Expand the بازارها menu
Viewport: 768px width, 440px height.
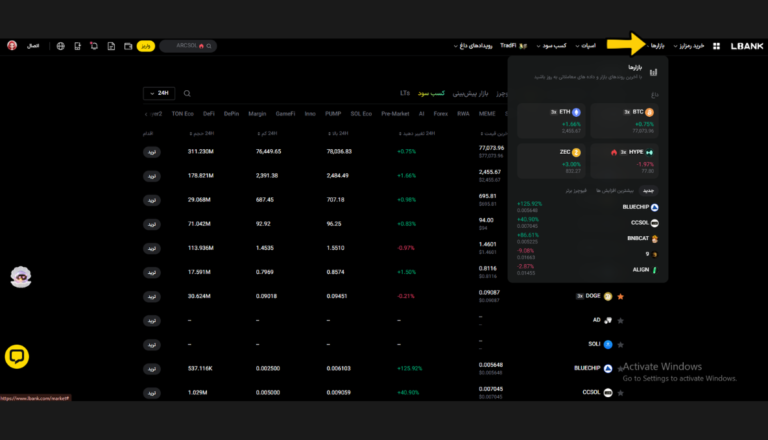click(656, 46)
